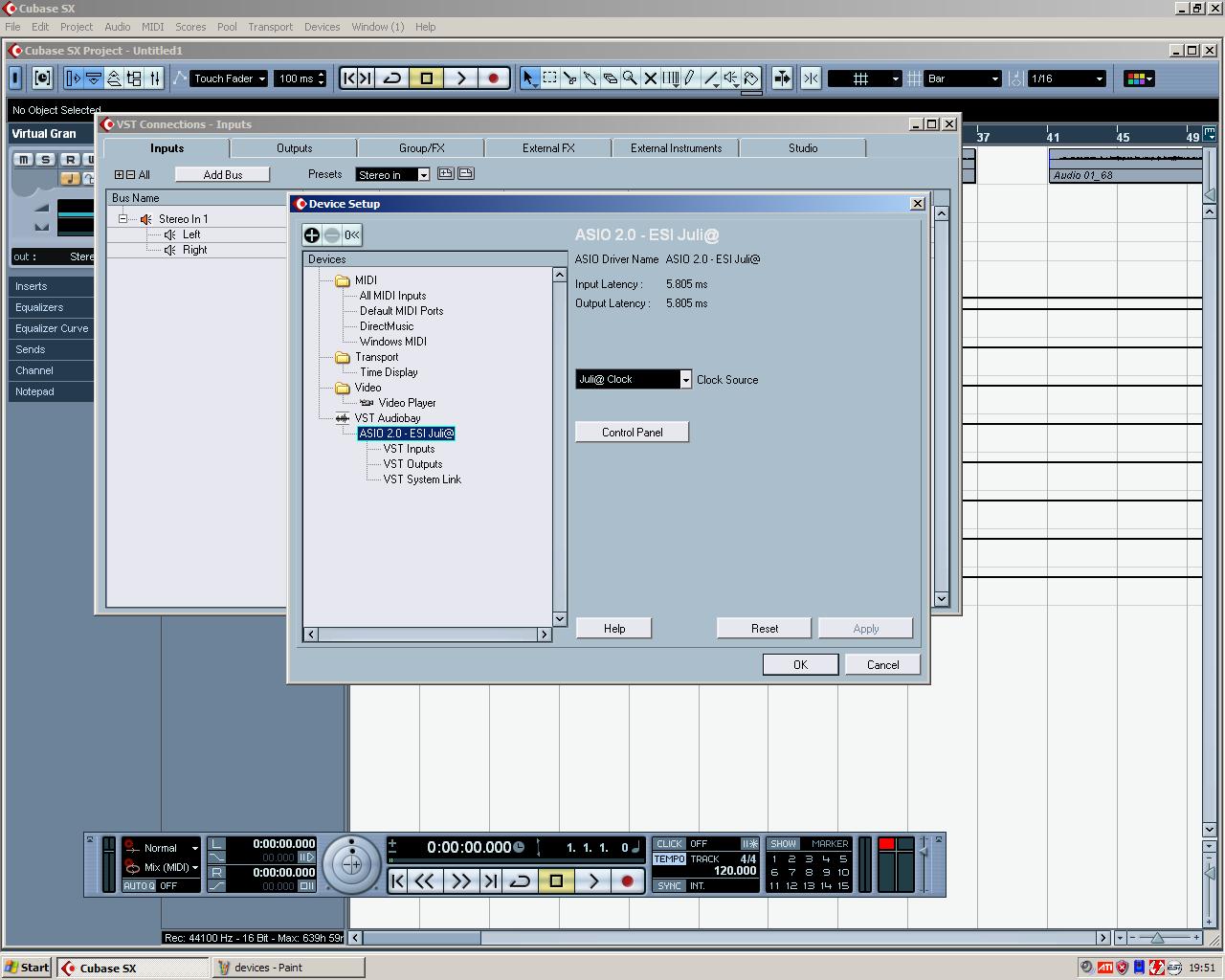This screenshot has height=980, width=1225.
Task: Click the add device plus icon
Action: coord(312,234)
